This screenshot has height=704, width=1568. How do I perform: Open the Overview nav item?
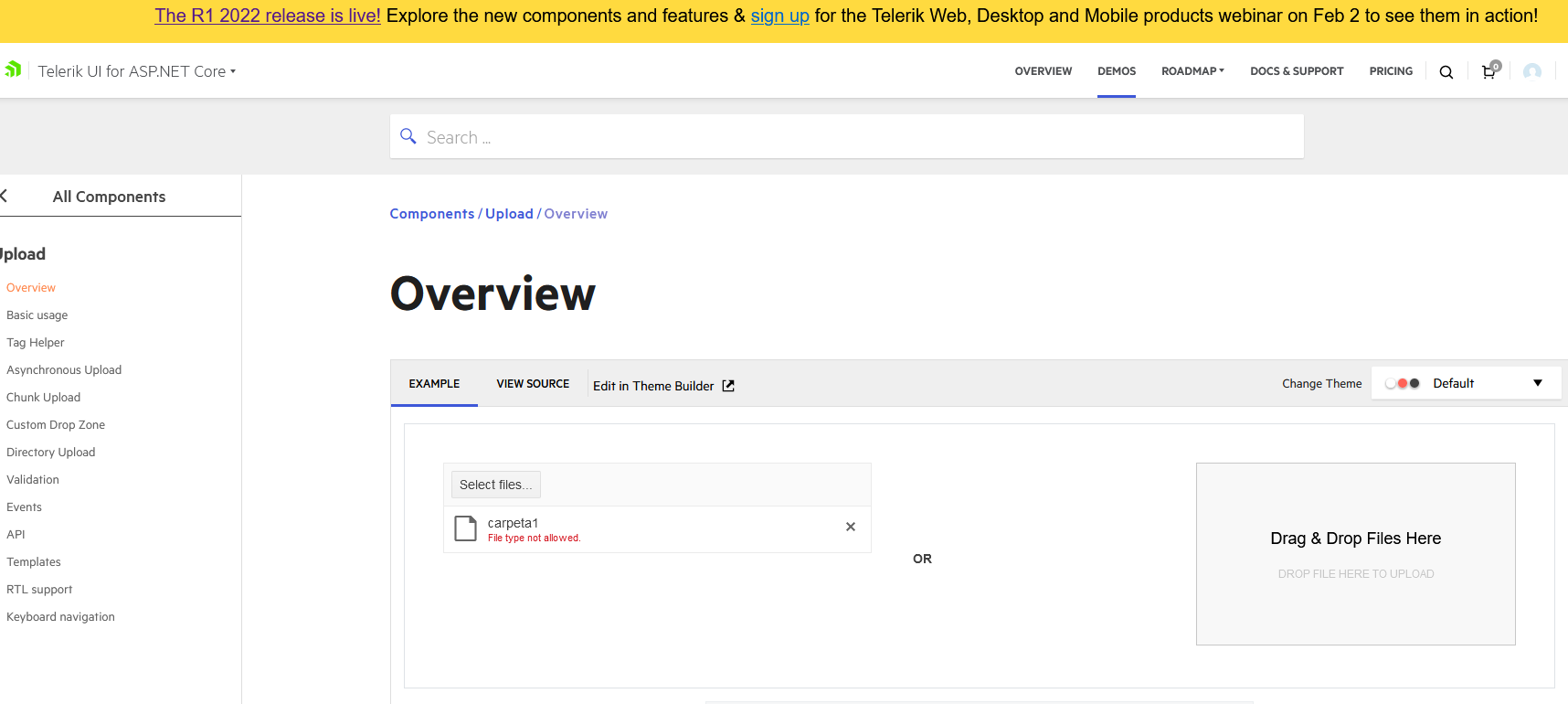[x=1044, y=71]
